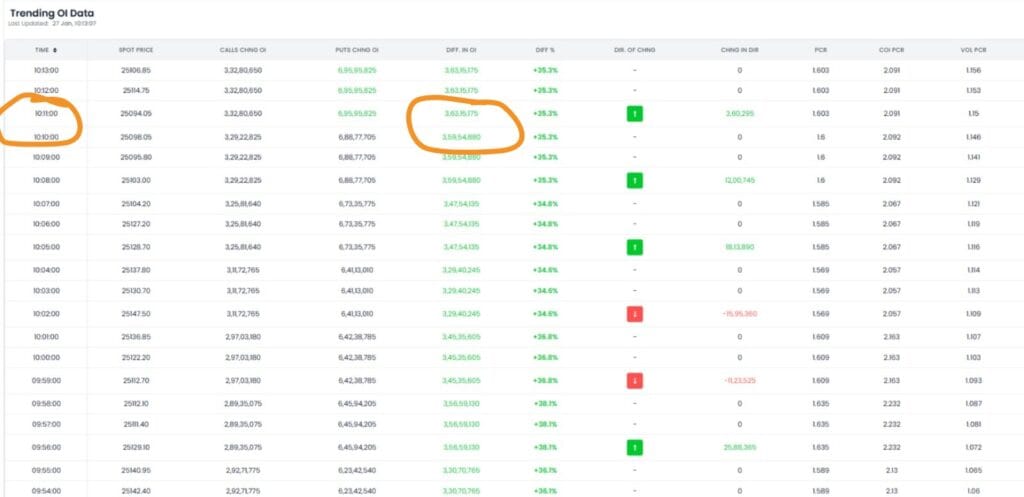The image size is (1024, 497).
Task: Click the Trending OI Data title
Action: click(x=54, y=13)
